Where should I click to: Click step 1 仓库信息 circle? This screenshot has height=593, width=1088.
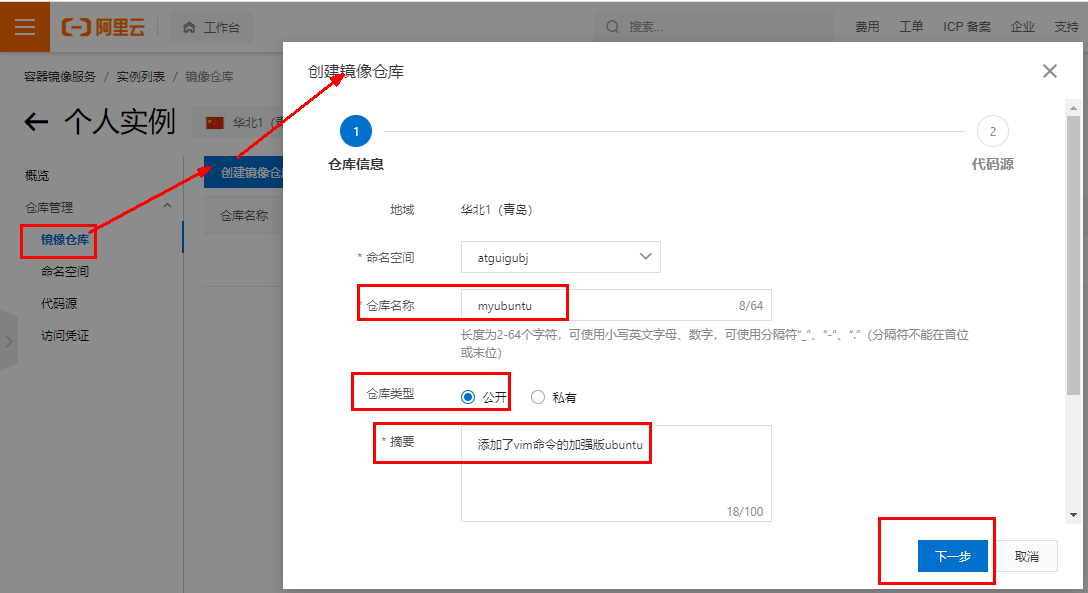(x=356, y=131)
